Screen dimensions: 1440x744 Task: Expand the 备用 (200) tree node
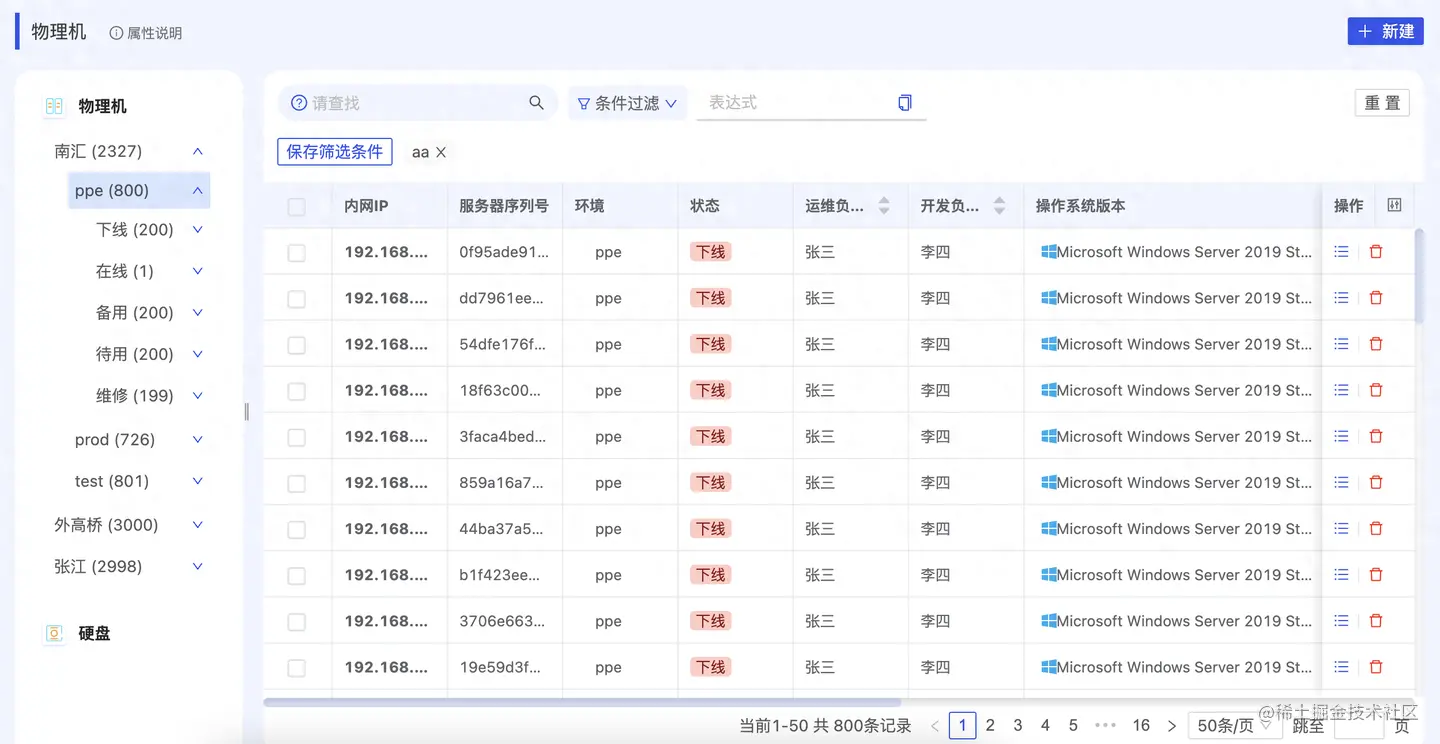(198, 313)
